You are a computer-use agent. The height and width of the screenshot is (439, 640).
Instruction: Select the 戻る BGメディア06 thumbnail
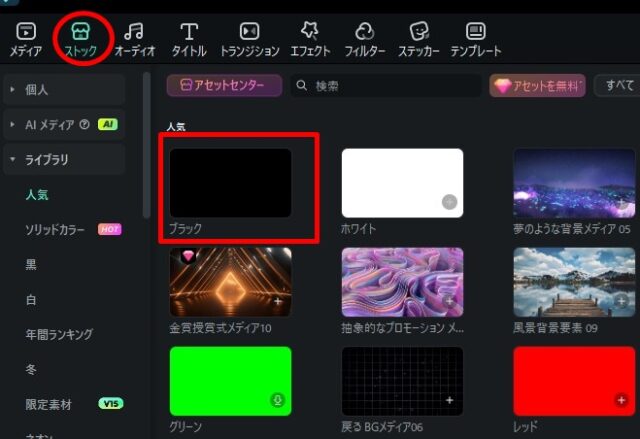402,381
